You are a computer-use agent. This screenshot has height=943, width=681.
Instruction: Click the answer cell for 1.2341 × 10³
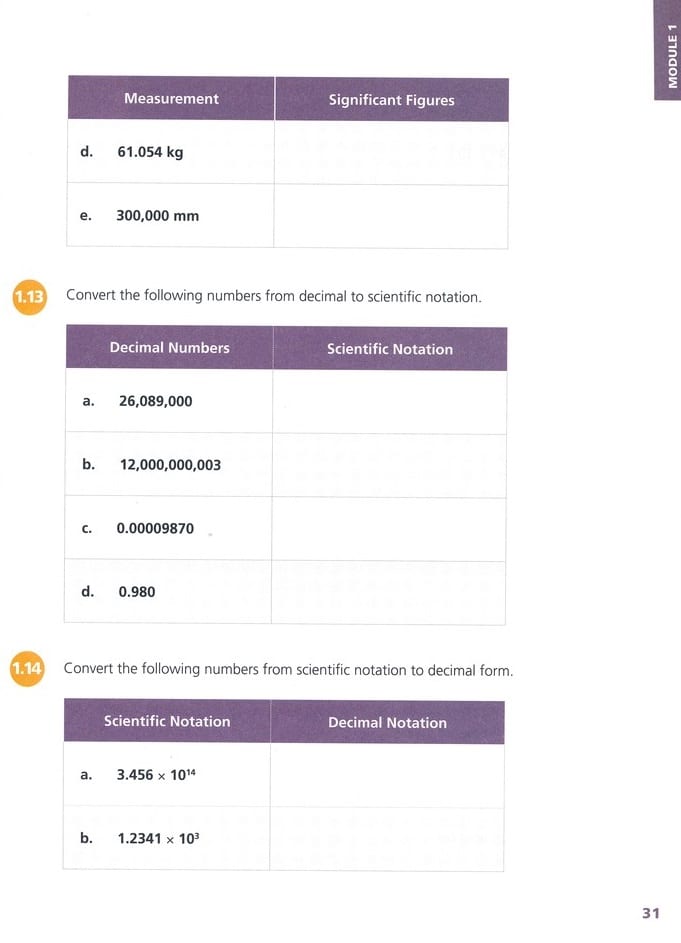[x=387, y=839]
